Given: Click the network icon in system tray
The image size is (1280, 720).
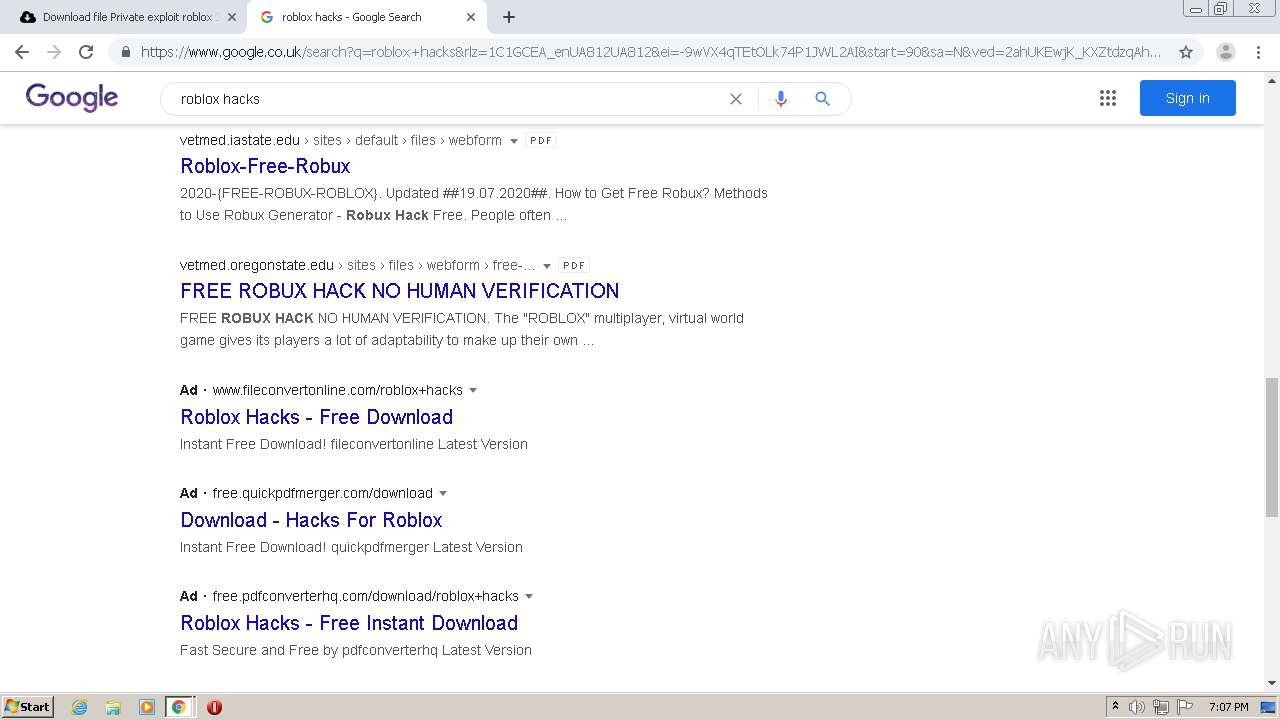Looking at the screenshot, I should click(x=1161, y=707).
